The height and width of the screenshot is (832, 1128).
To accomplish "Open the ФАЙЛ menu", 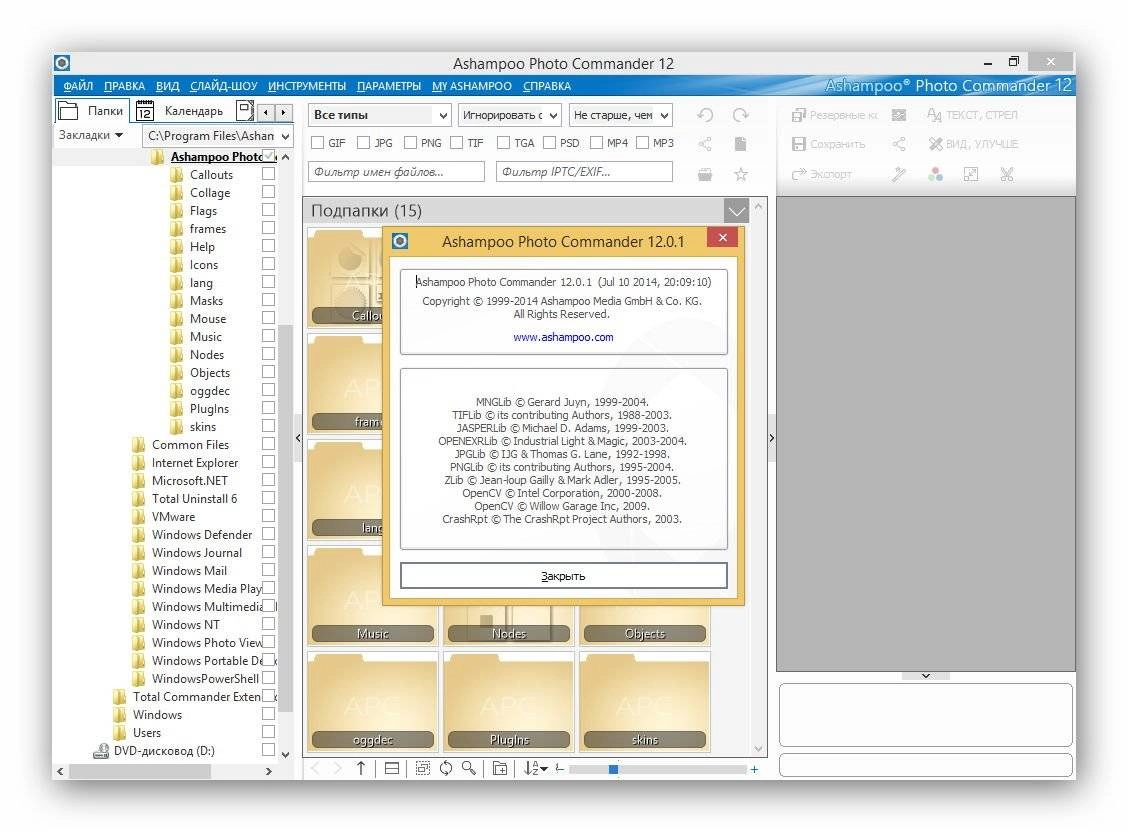I will 78,86.
